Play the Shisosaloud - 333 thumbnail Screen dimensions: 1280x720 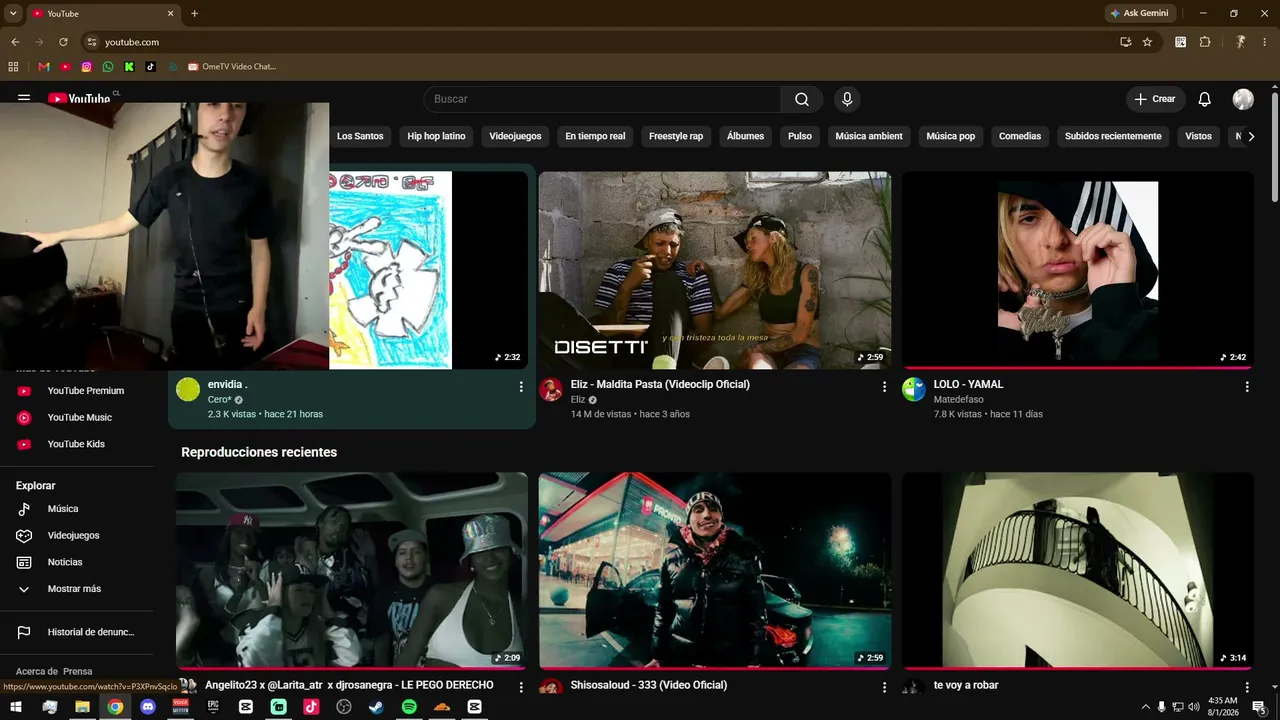[x=715, y=570]
